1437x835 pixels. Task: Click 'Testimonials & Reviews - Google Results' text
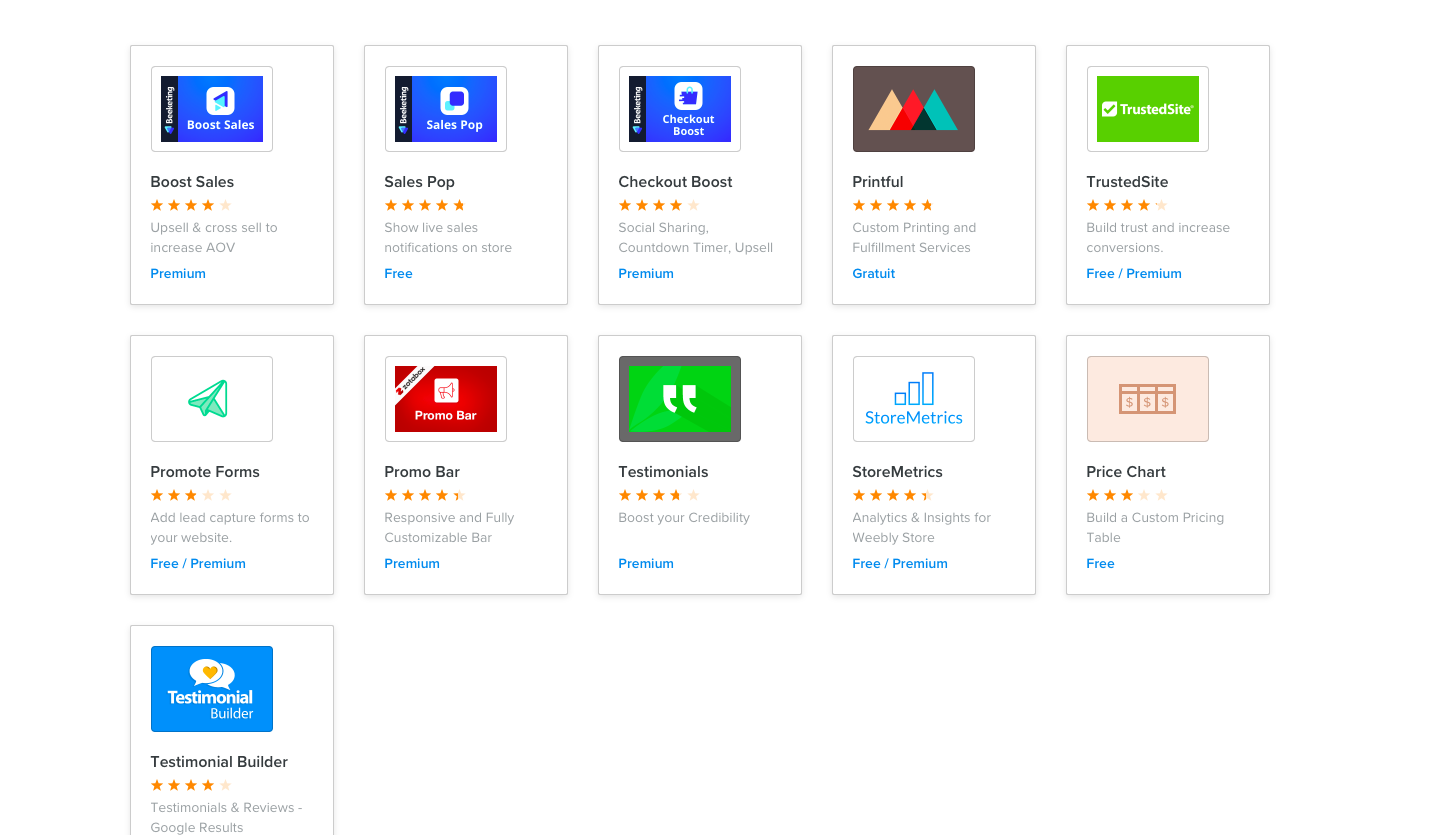[x=226, y=818]
